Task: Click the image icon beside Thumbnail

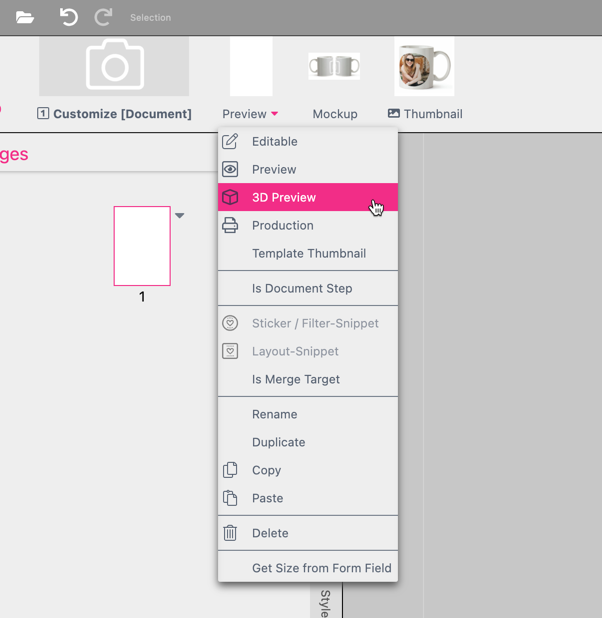Action: [x=393, y=114]
